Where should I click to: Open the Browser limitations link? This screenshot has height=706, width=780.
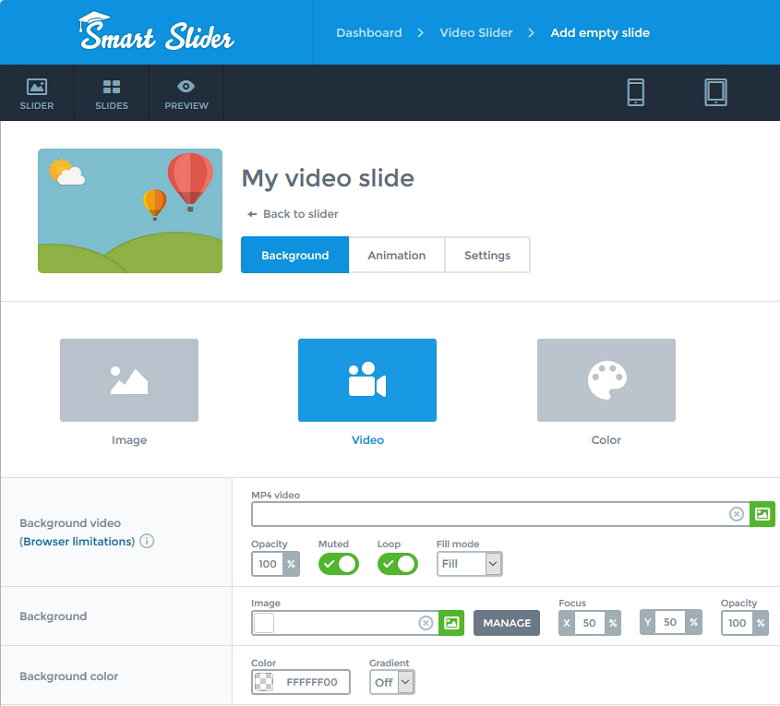click(79, 541)
